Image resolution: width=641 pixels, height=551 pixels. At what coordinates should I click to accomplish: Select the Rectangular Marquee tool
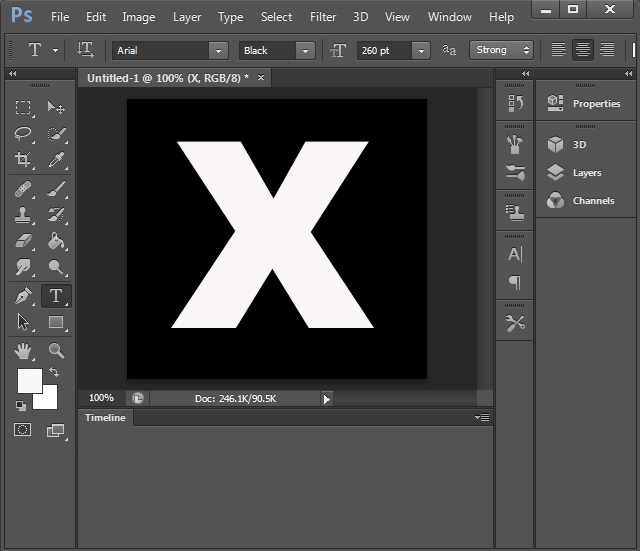coord(23,108)
